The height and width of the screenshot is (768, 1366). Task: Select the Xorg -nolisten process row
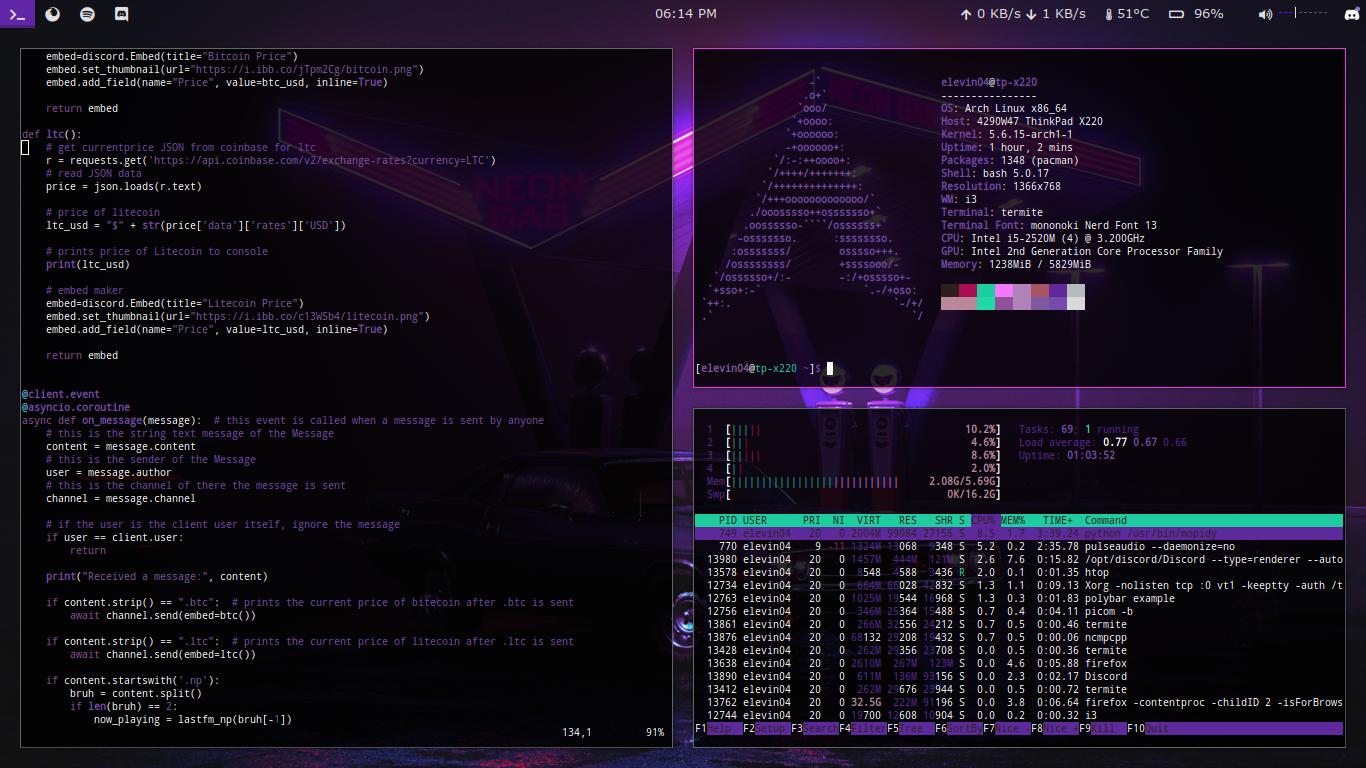pos(1019,586)
